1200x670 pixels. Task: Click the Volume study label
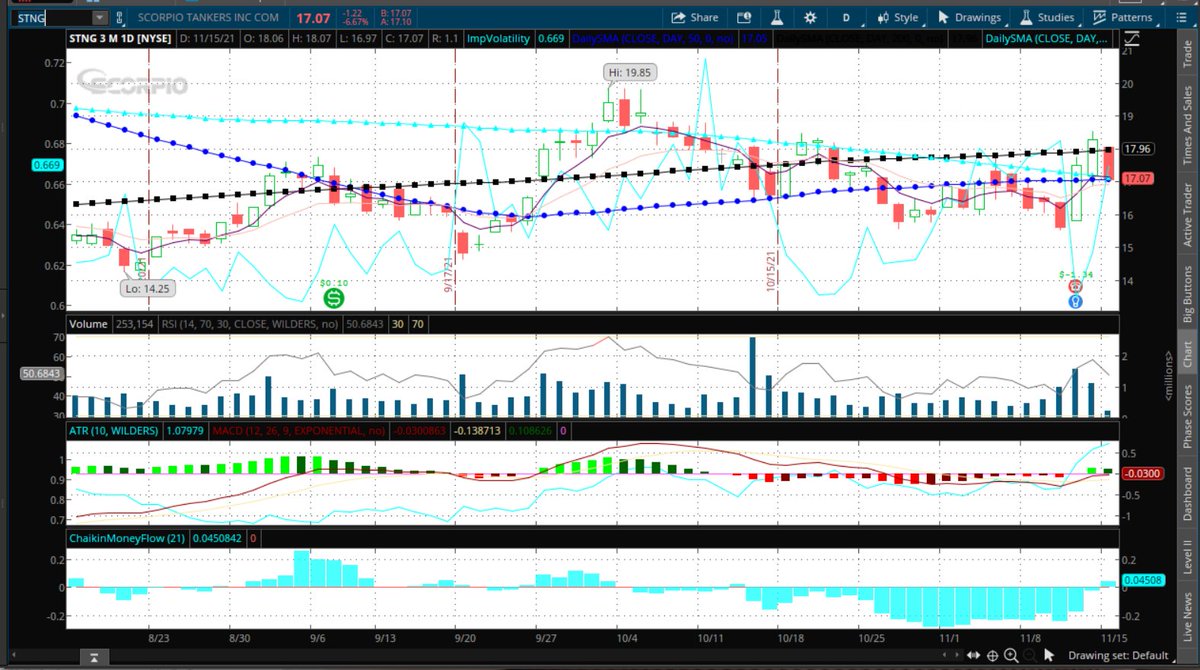[x=88, y=324]
